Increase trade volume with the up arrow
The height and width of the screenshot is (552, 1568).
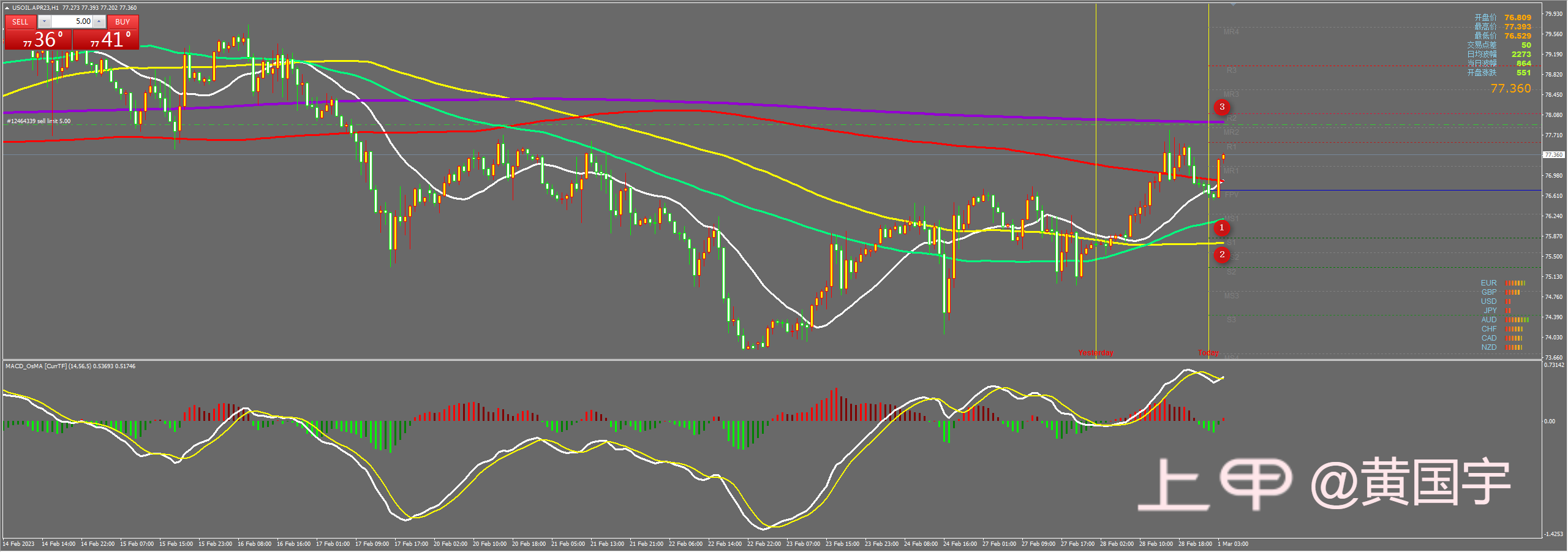click(99, 21)
